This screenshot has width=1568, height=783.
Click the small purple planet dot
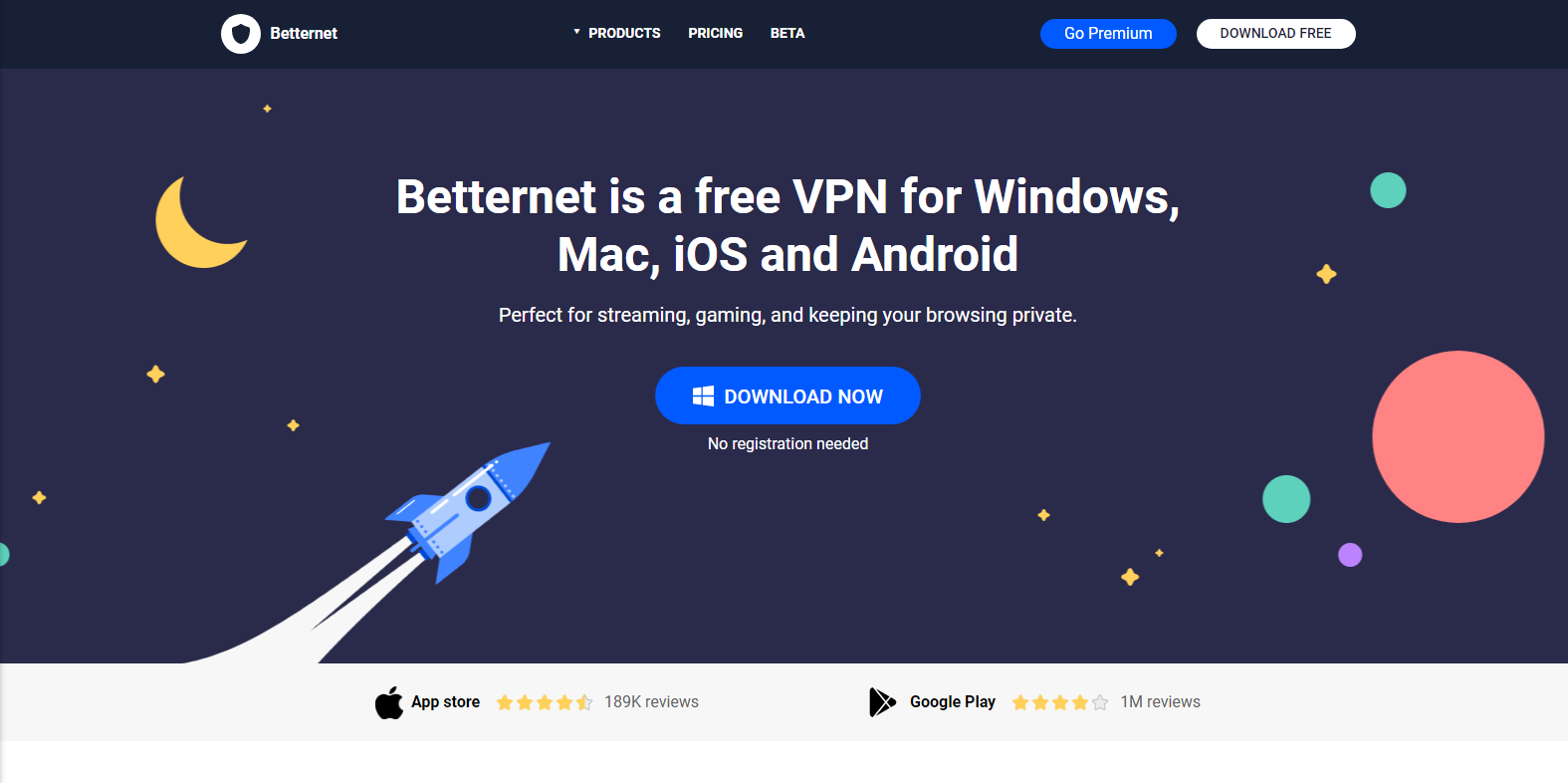click(1350, 555)
